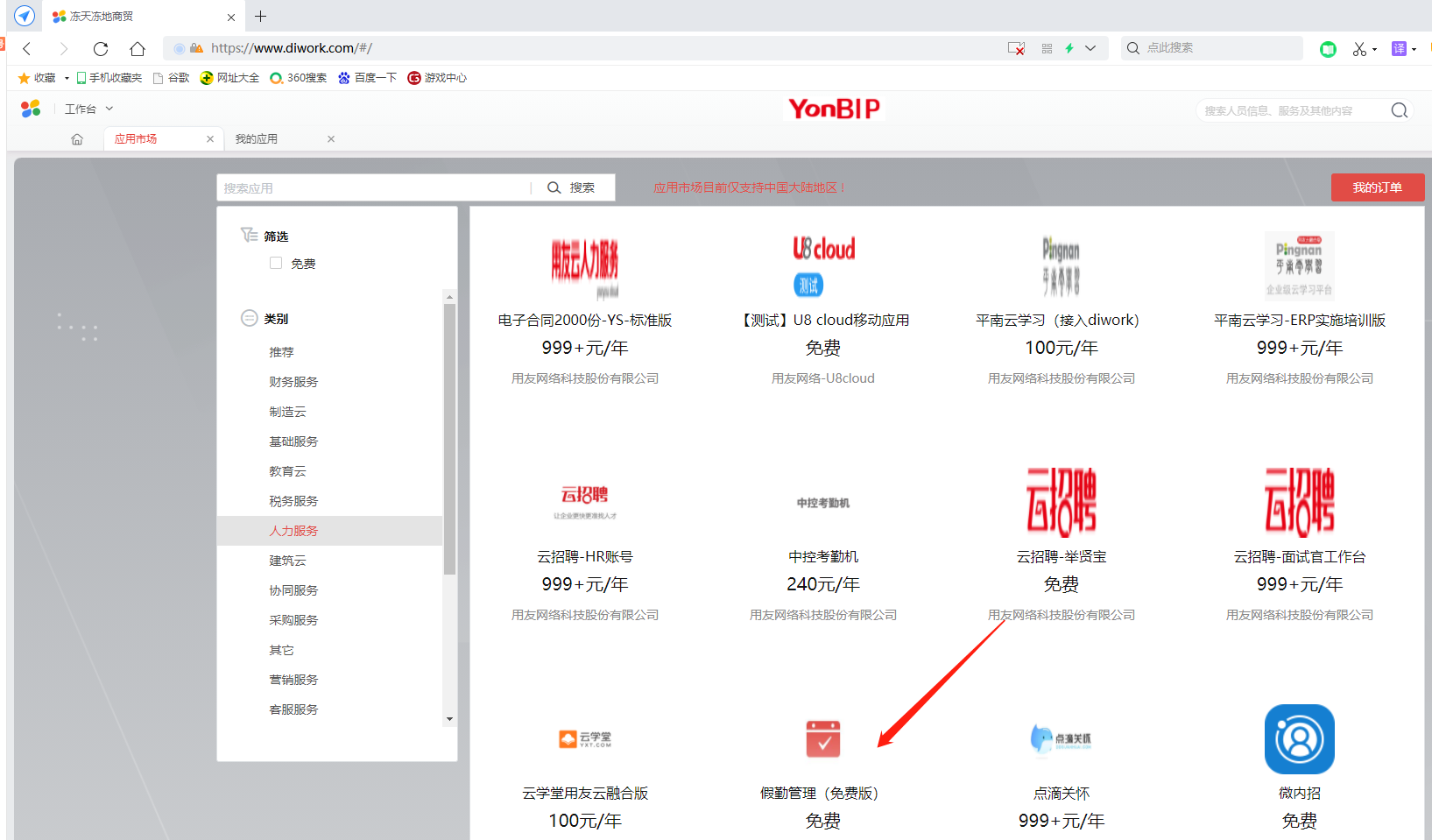Viewport: 1432px width, 840px height.
Task: Open 手机收藏夹 bookmark
Action: click(x=109, y=78)
